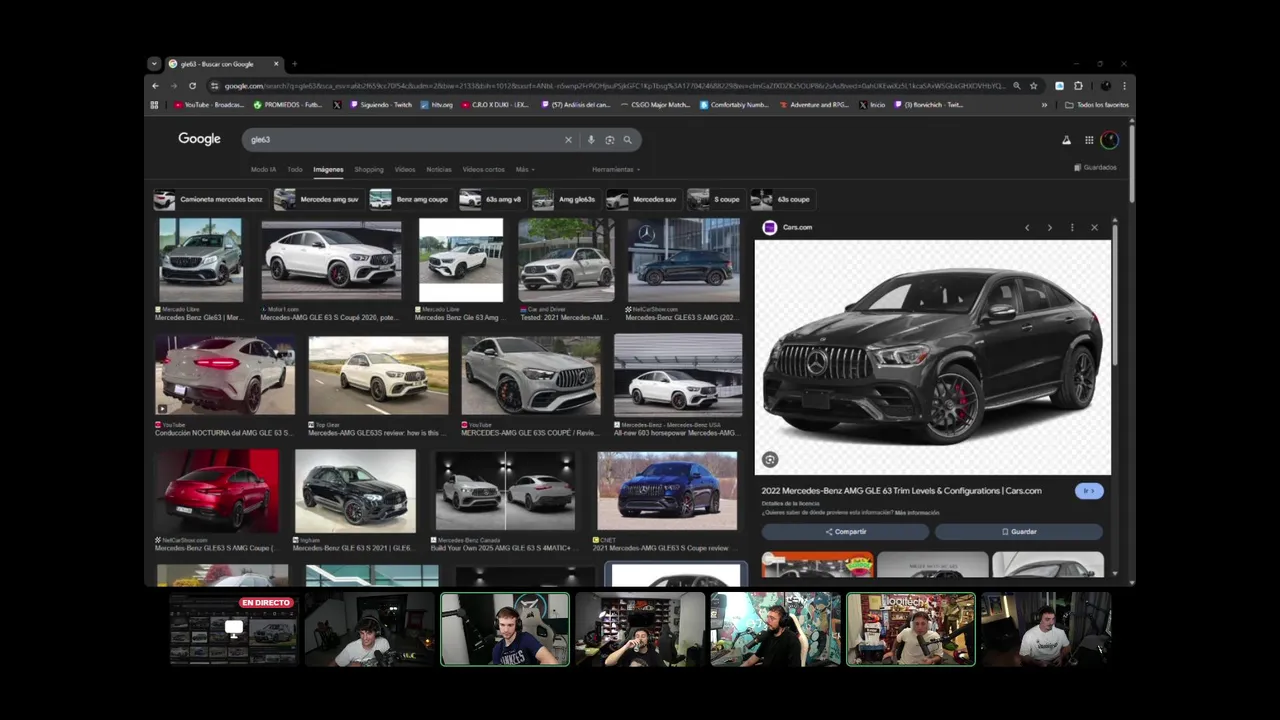Image resolution: width=1280 pixels, height=720 pixels.
Task: Save the image with Guardar
Action: (1019, 532)
